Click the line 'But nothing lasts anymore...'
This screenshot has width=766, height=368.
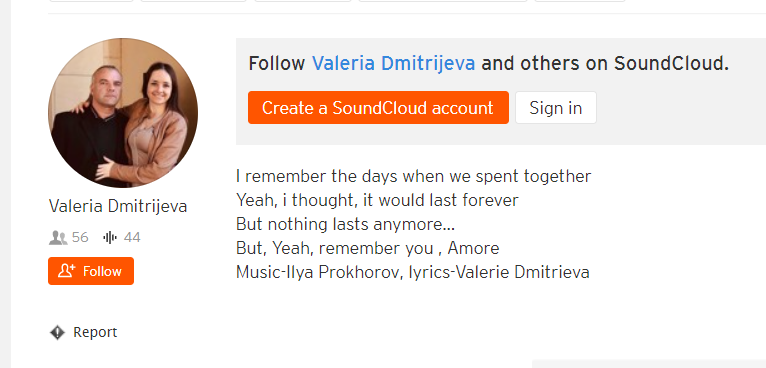(345, 224)
